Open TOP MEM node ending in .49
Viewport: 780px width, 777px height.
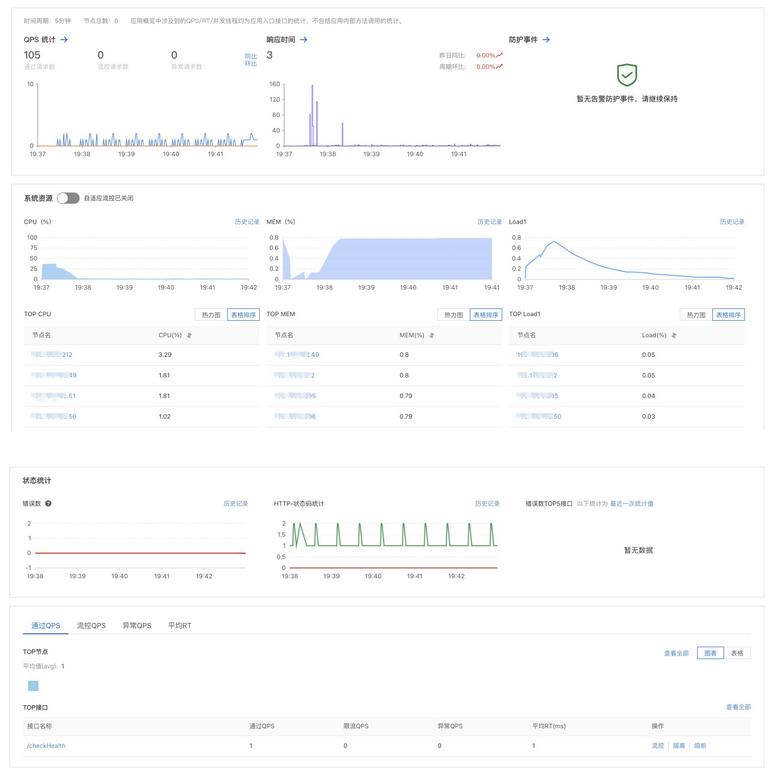tap(296, 355)
